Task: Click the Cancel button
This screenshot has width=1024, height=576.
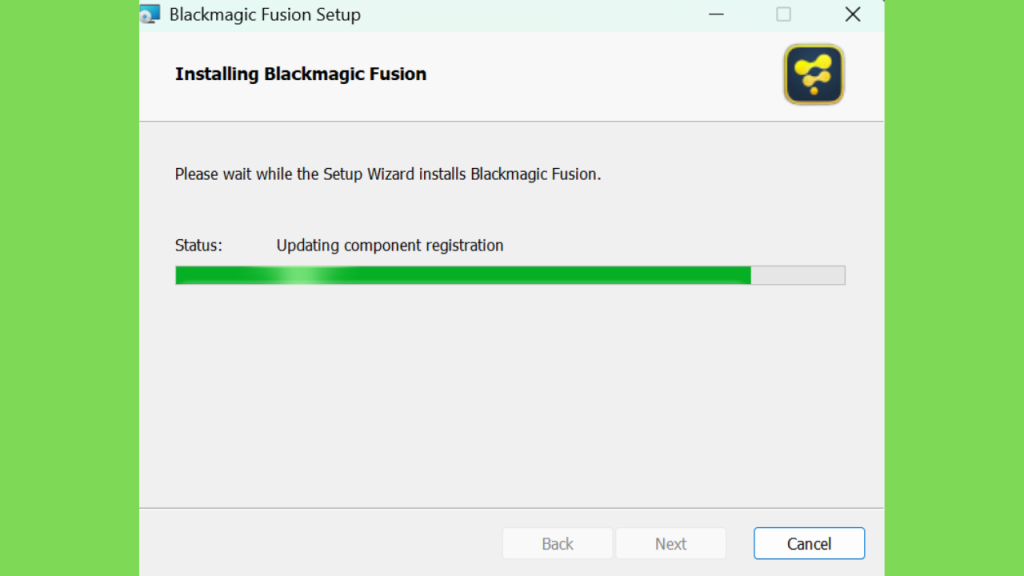Action: click(808, 543)
